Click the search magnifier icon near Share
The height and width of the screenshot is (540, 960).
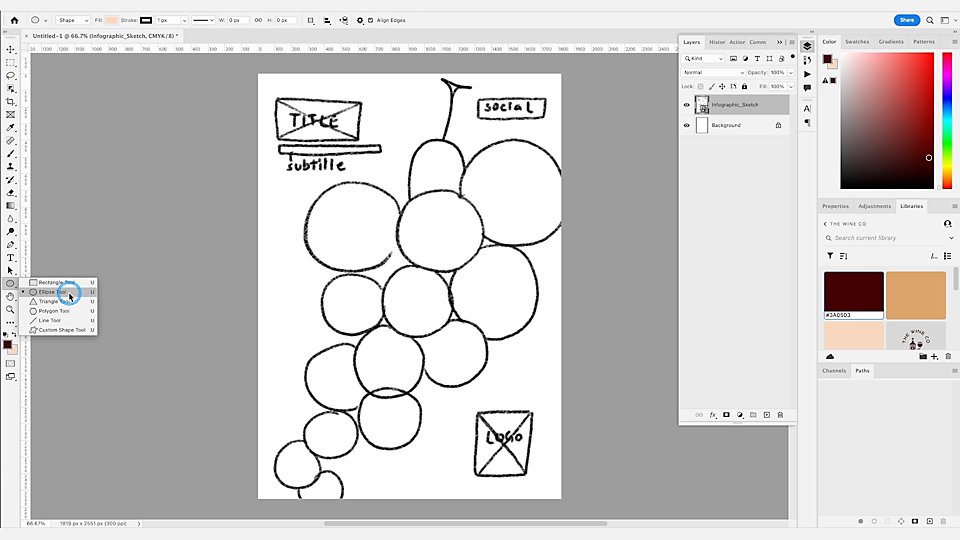click(x=929, y=20)
